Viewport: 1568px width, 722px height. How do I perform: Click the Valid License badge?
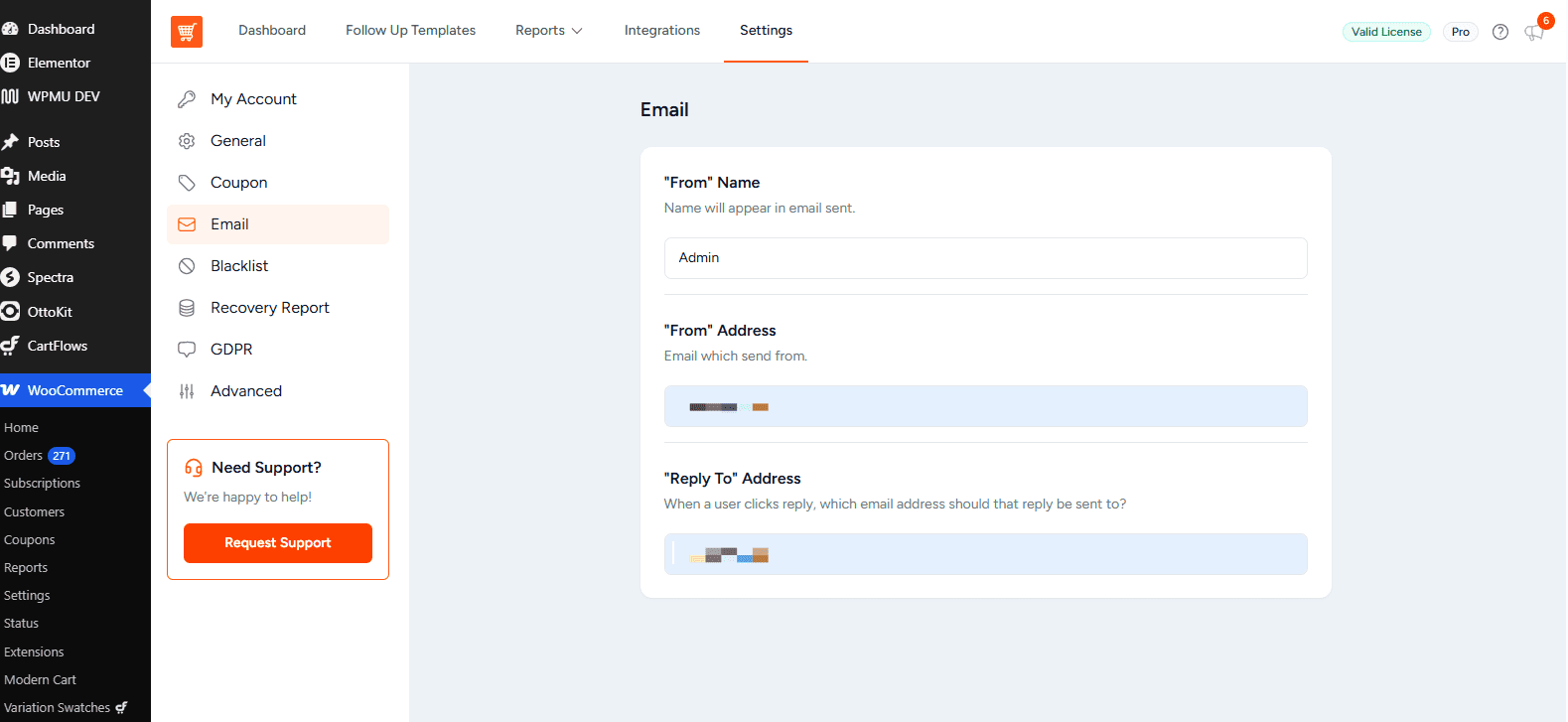1386,32
